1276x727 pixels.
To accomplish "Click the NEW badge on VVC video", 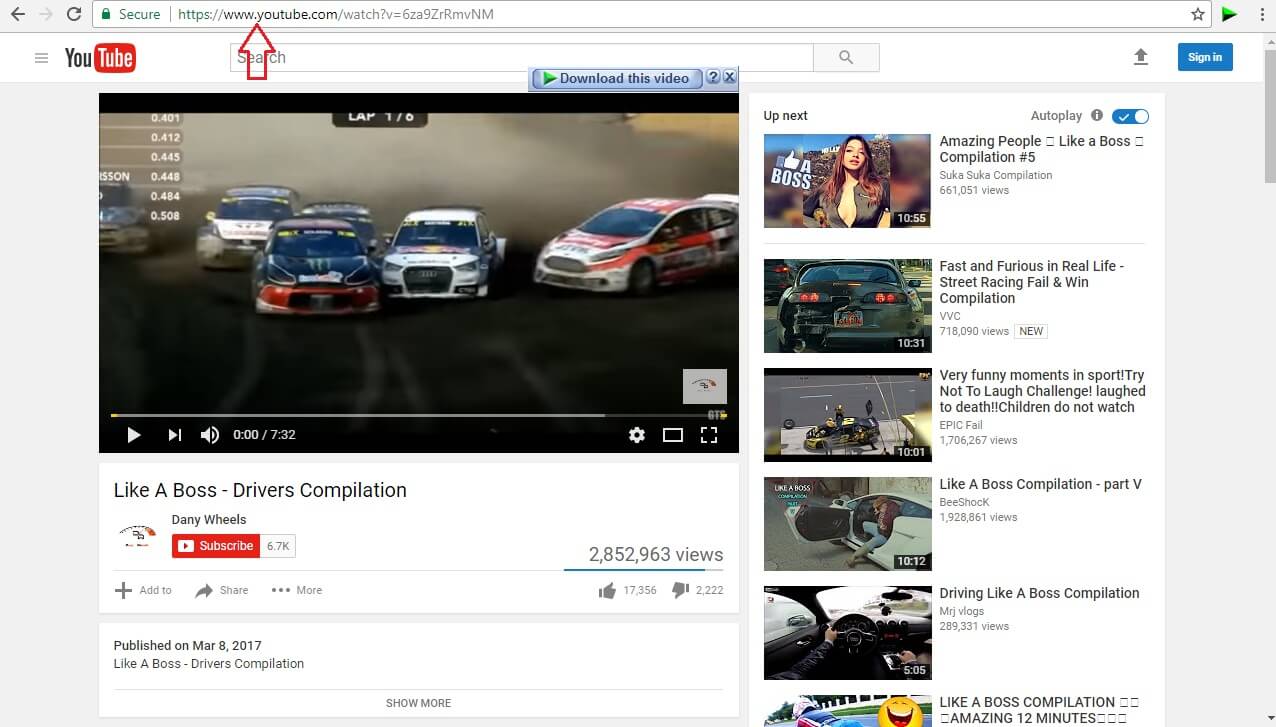I will [1031, 331].
